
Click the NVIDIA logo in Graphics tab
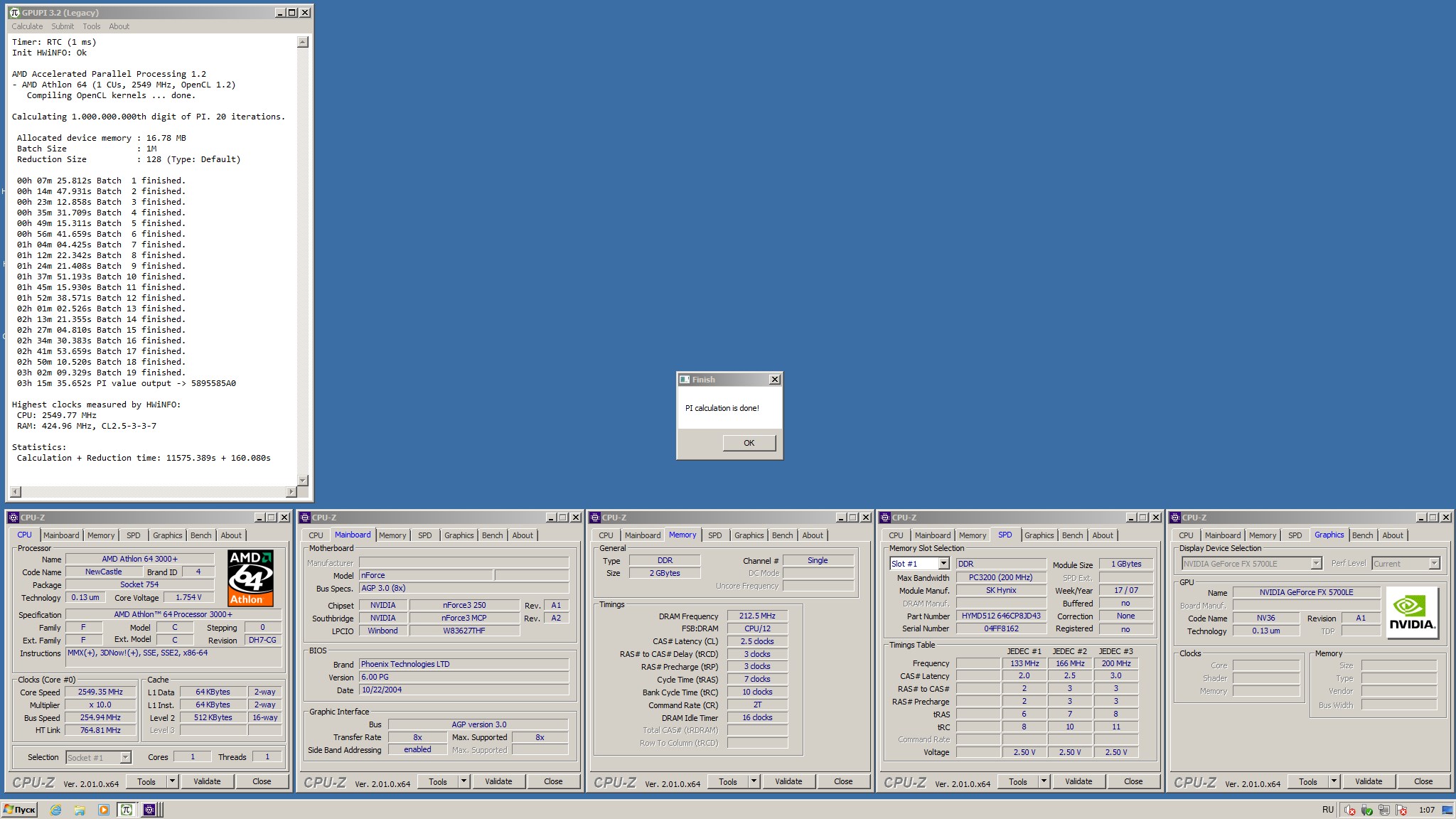tap(1412, 612)
